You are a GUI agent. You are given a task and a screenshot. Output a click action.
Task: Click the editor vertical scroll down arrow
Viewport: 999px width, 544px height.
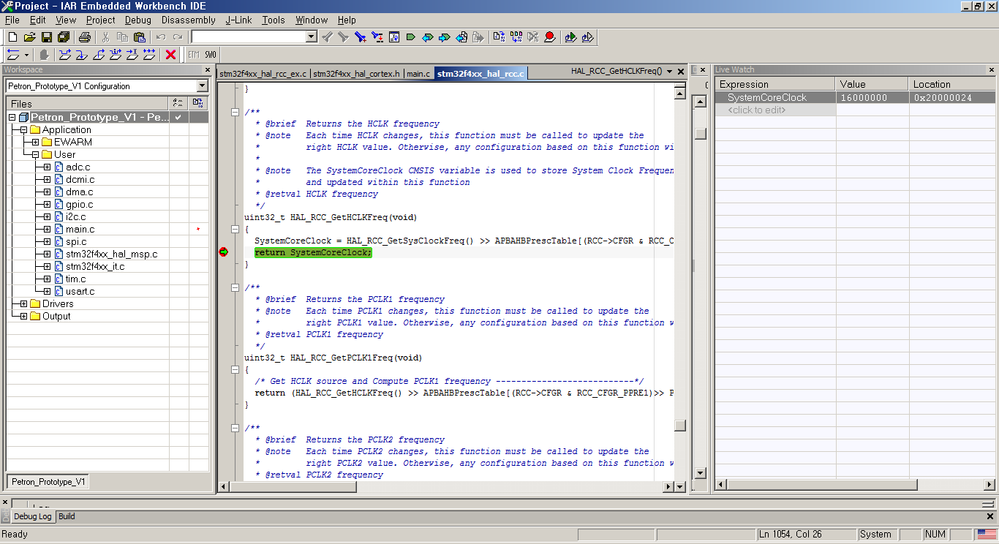[680, 487]
